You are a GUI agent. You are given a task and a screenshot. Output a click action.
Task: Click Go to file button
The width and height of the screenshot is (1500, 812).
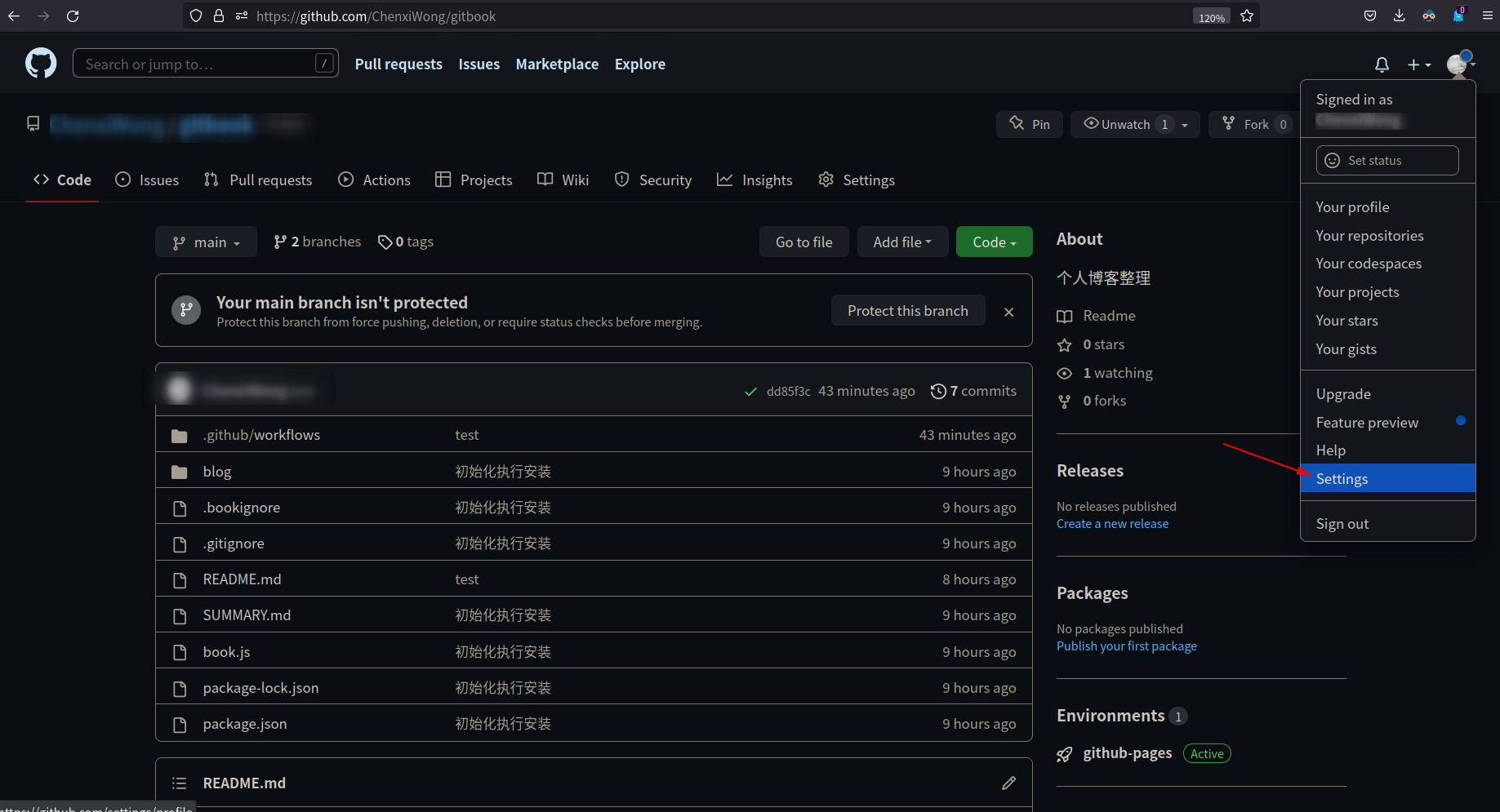click(804, 242)
